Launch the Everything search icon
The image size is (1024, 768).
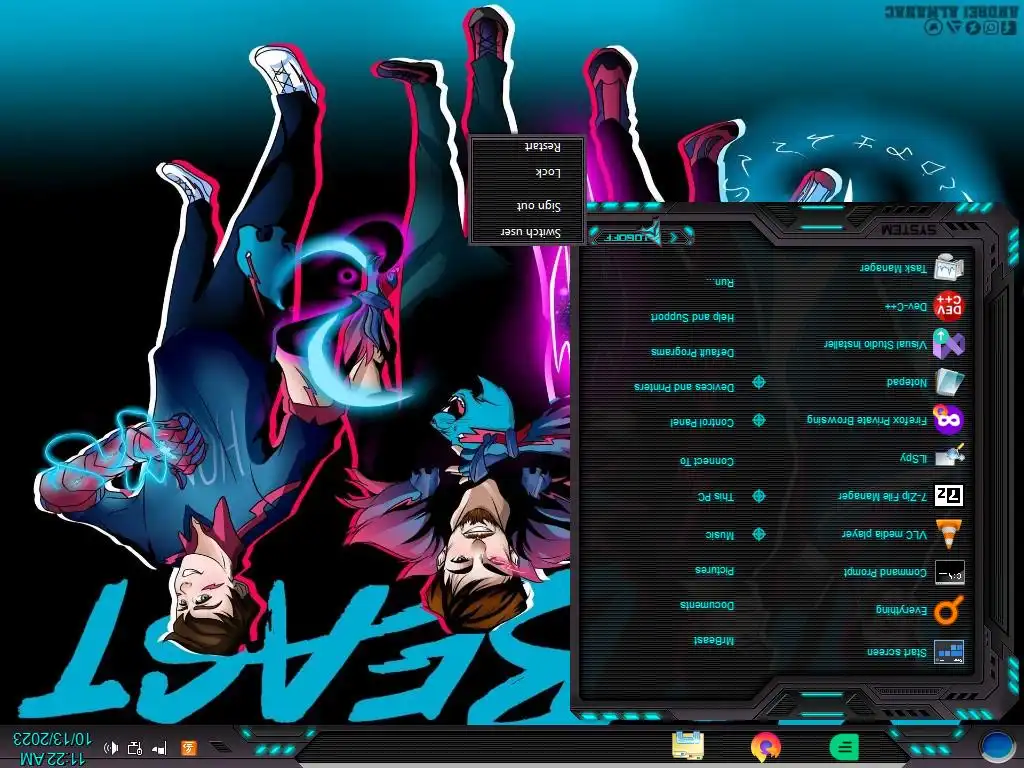click(x=948, y=611)
